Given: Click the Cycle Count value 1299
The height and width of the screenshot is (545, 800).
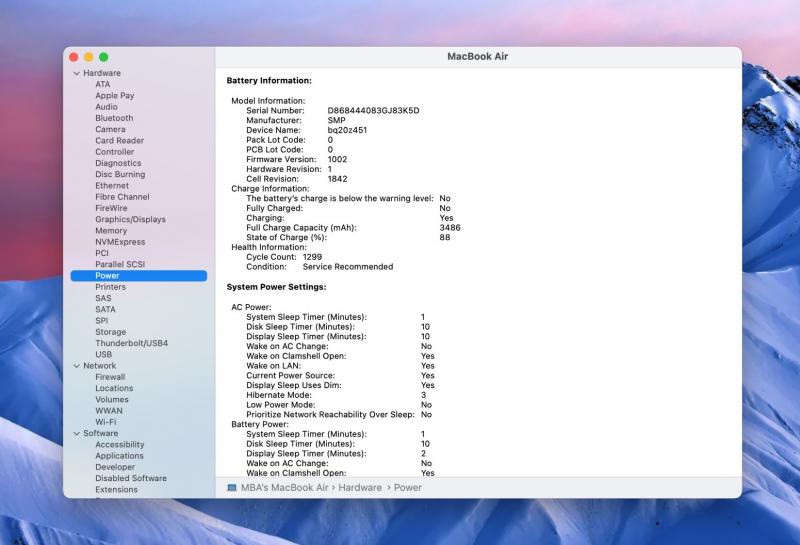Looking at the screenshot, I should [x=312, y=257].
